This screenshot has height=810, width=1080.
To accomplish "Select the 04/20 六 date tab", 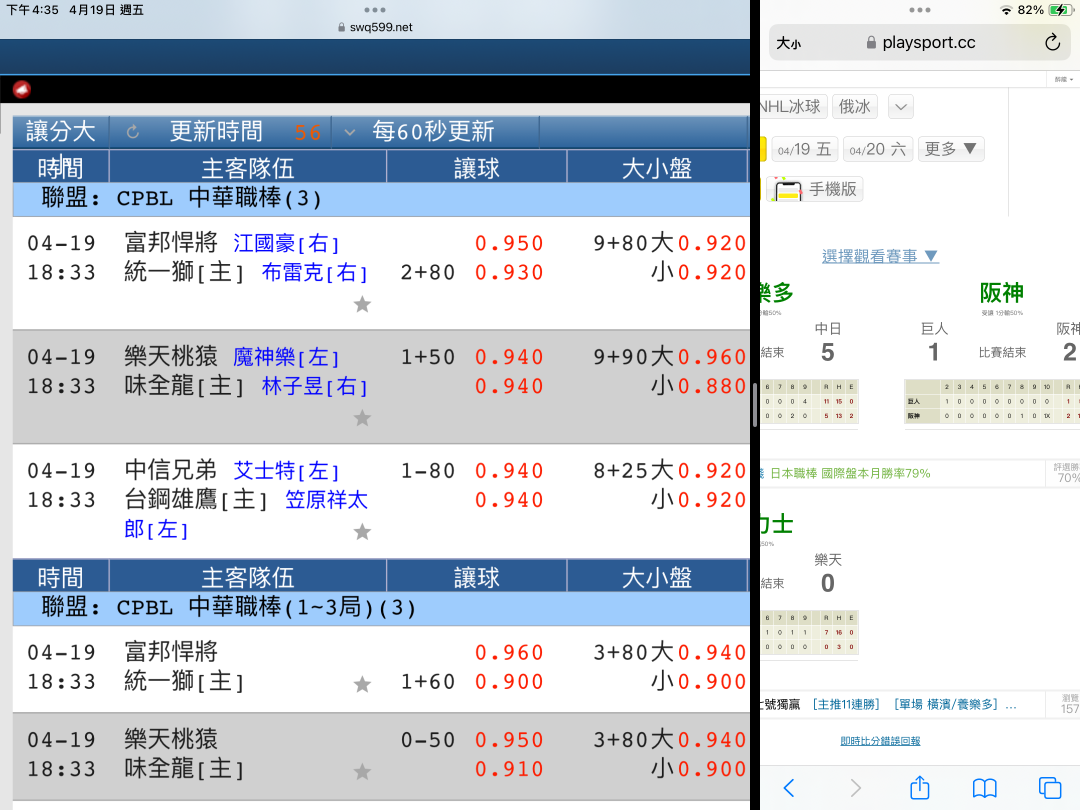I will click(878, 149).
